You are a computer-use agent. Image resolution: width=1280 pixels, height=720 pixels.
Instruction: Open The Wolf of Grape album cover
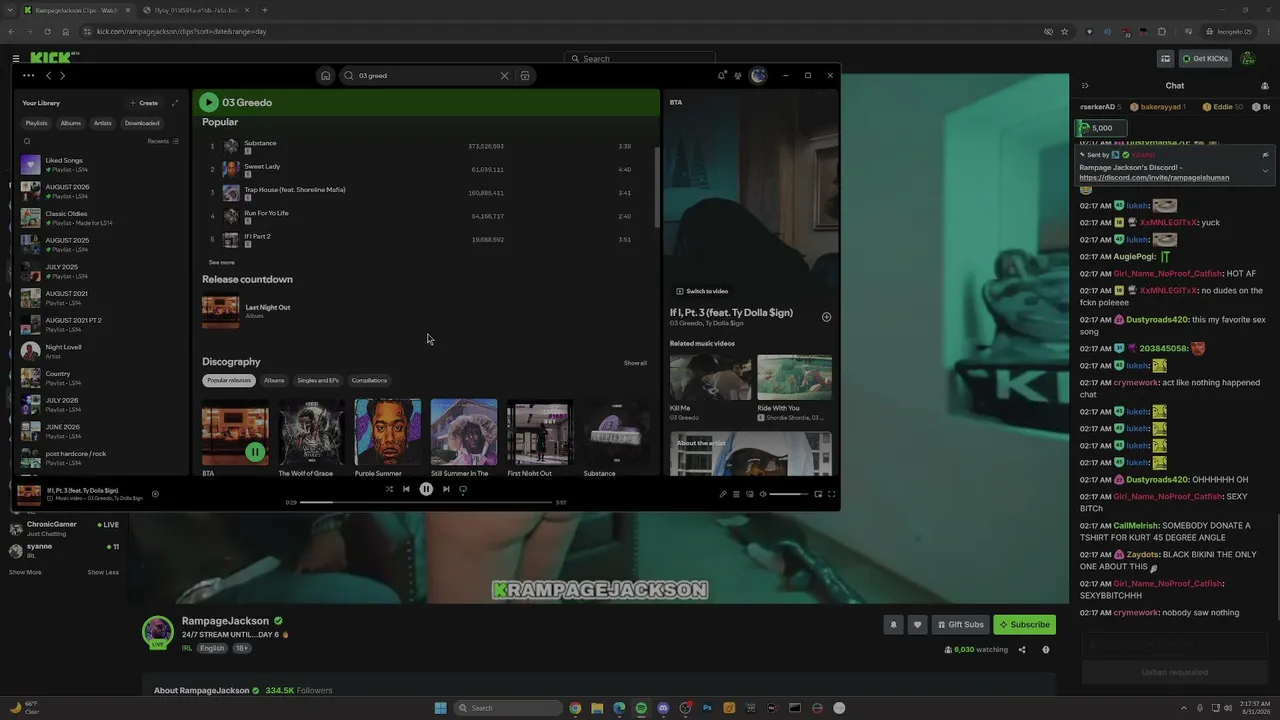coord(311,433)
